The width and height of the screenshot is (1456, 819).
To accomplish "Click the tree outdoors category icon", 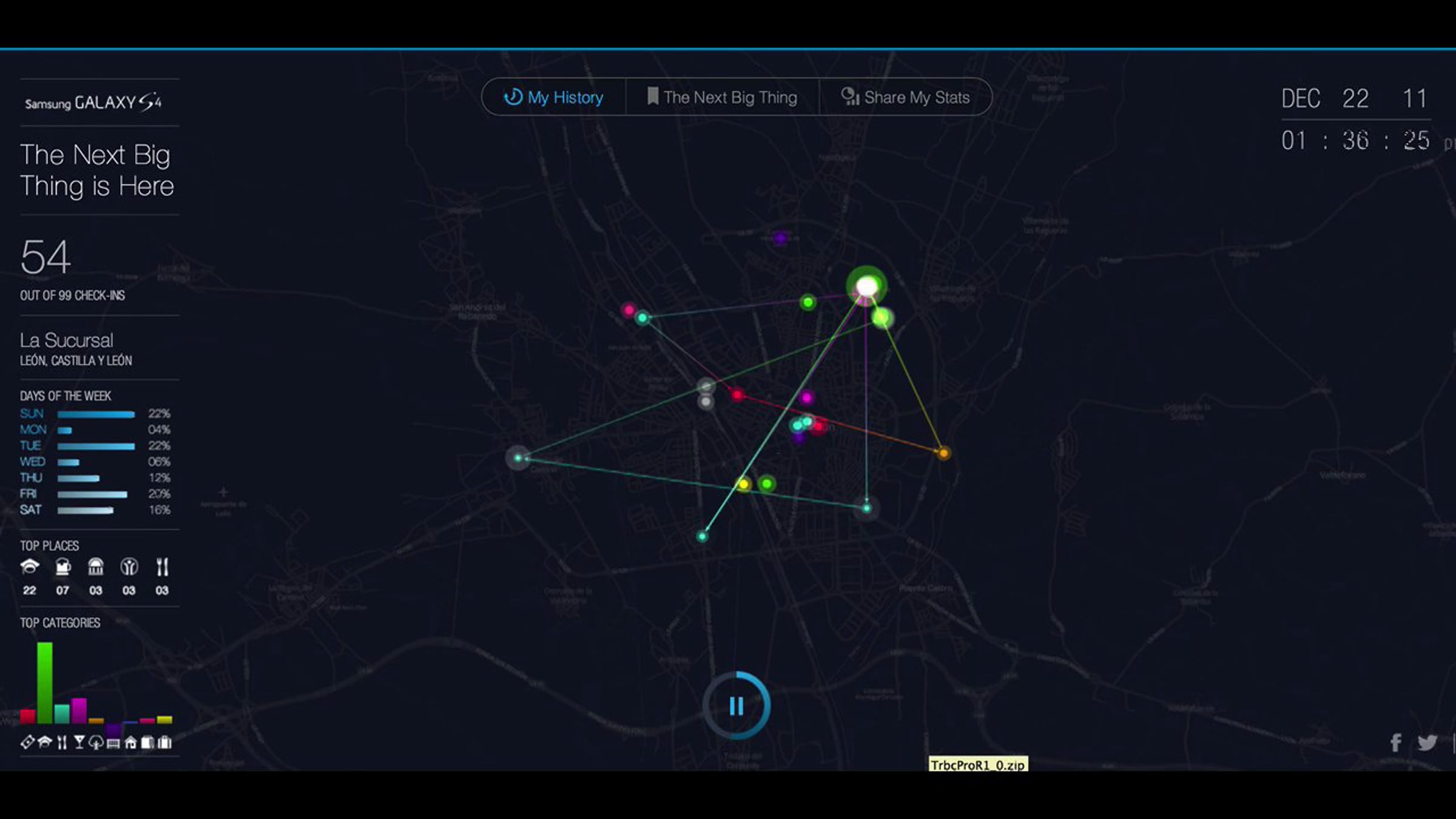I will 96,742.
